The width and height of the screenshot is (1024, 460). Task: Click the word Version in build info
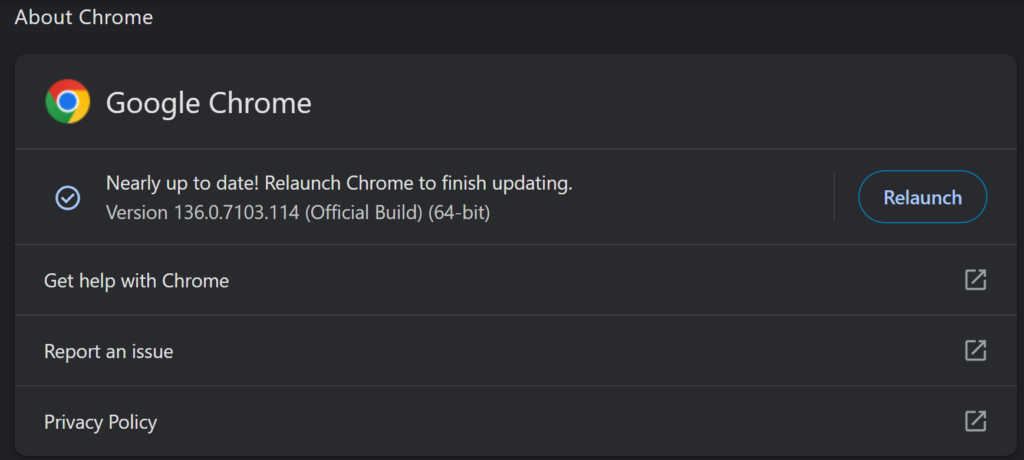click(x=135, y=213)
